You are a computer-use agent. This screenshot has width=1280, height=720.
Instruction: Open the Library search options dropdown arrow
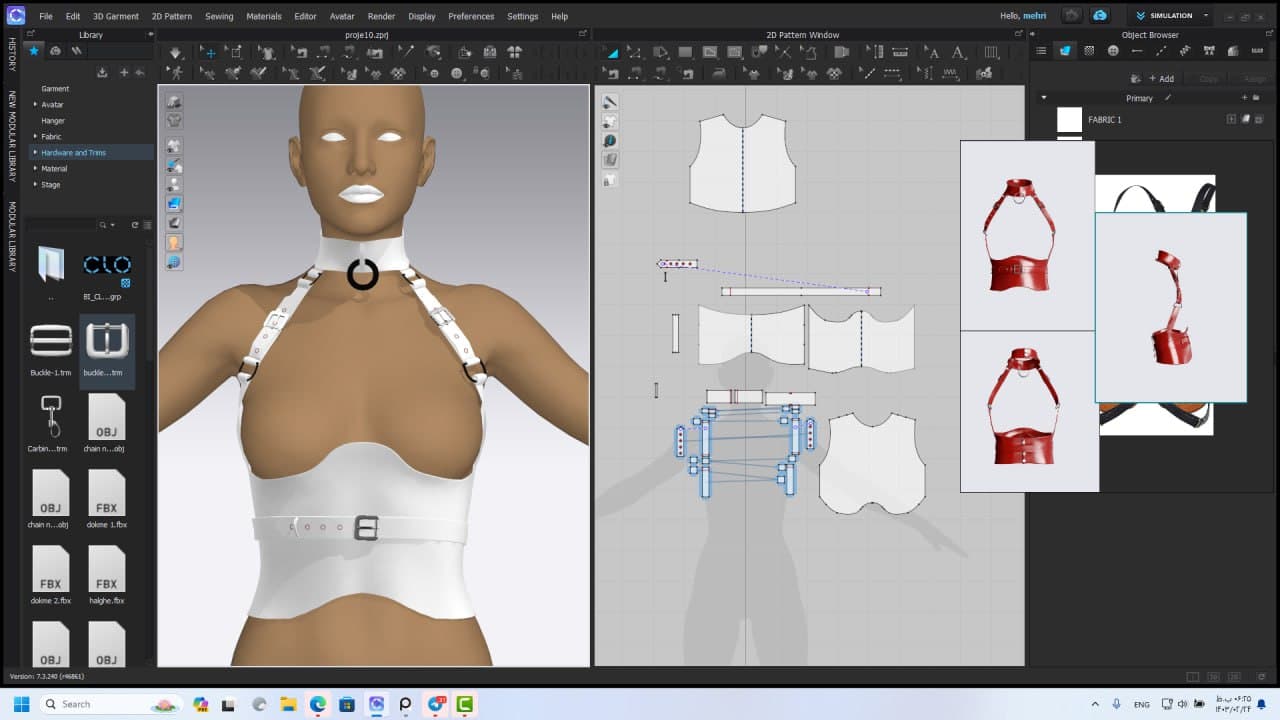tap(112, 225)
